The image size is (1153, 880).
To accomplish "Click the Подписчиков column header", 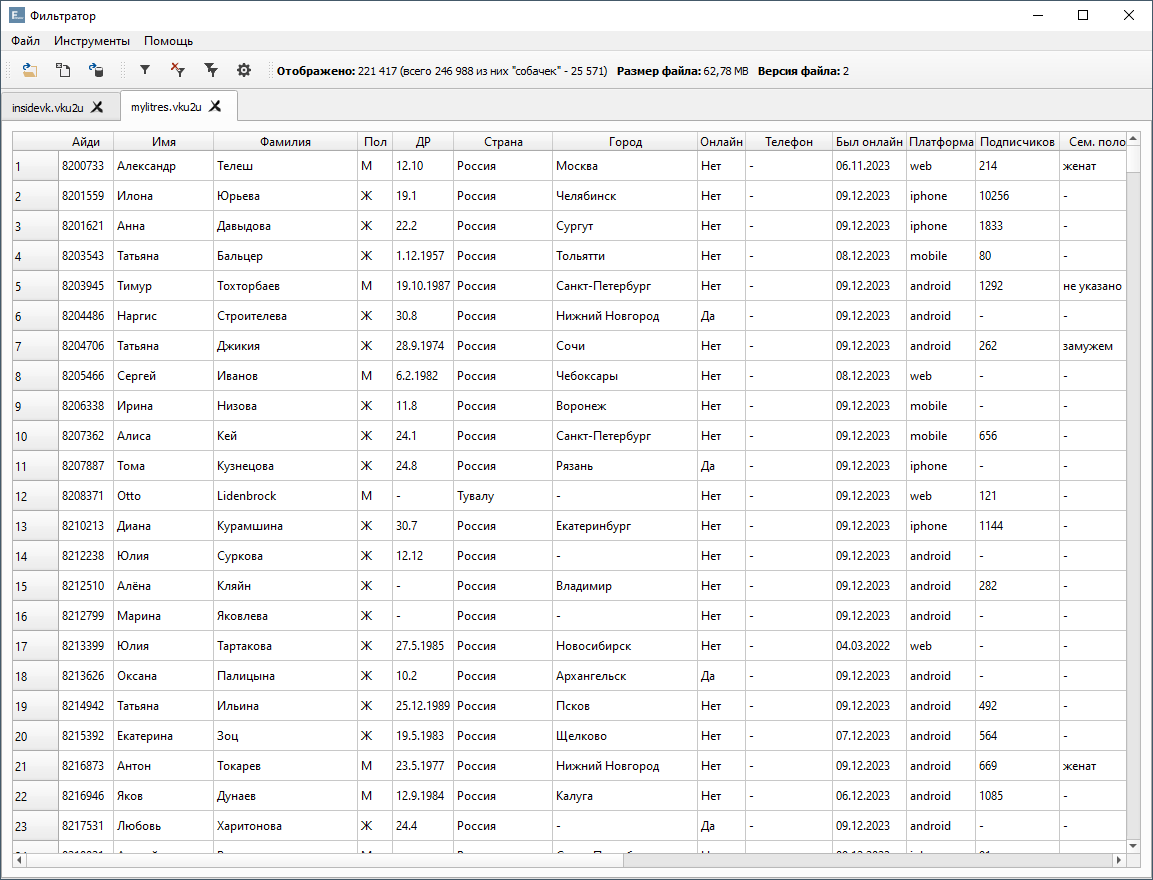I will 1018,142.
